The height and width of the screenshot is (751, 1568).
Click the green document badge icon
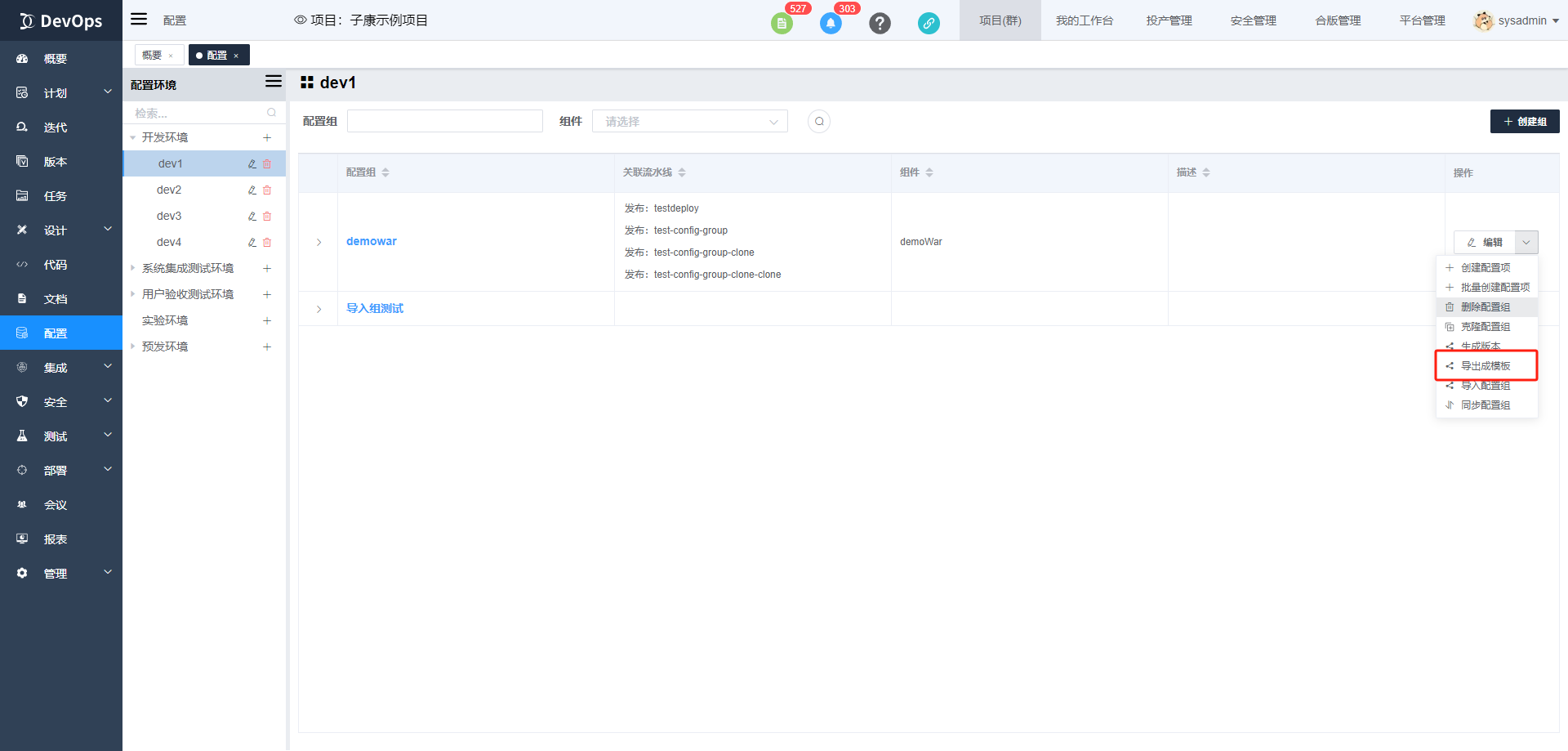(782, 24)
